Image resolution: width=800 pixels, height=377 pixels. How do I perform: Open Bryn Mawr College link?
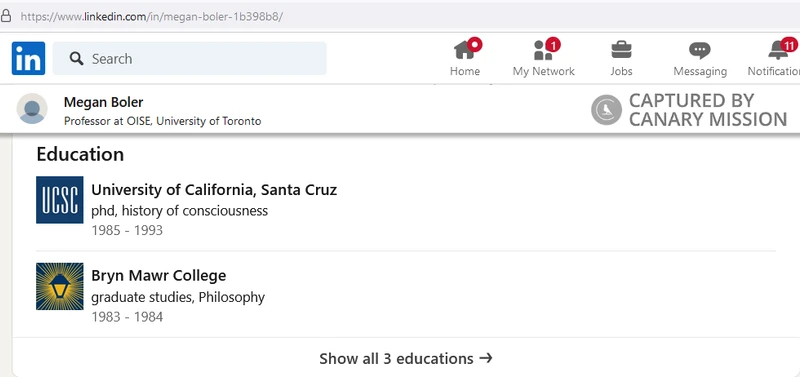tap(159, 275)
